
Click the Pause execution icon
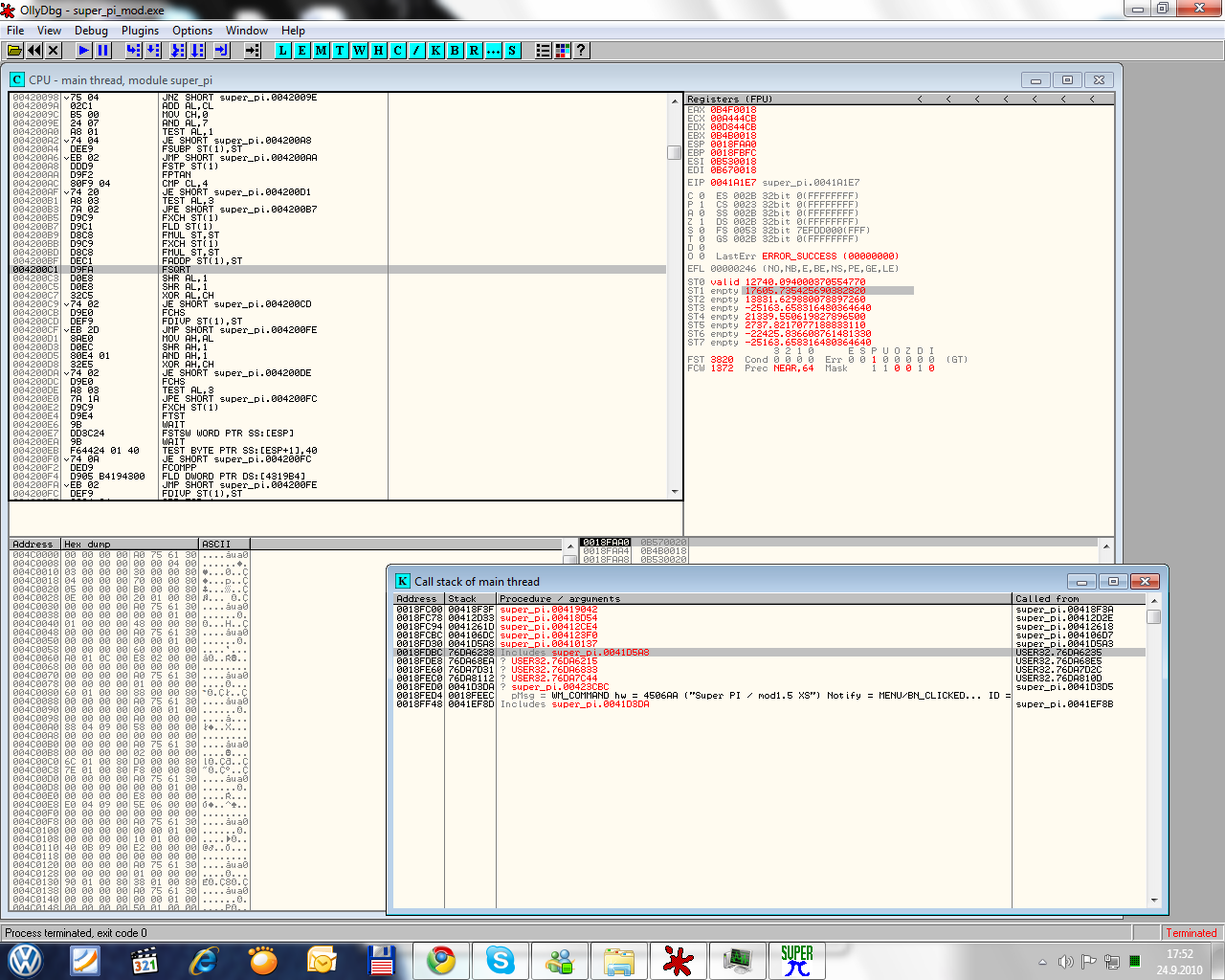click(103, 51)
